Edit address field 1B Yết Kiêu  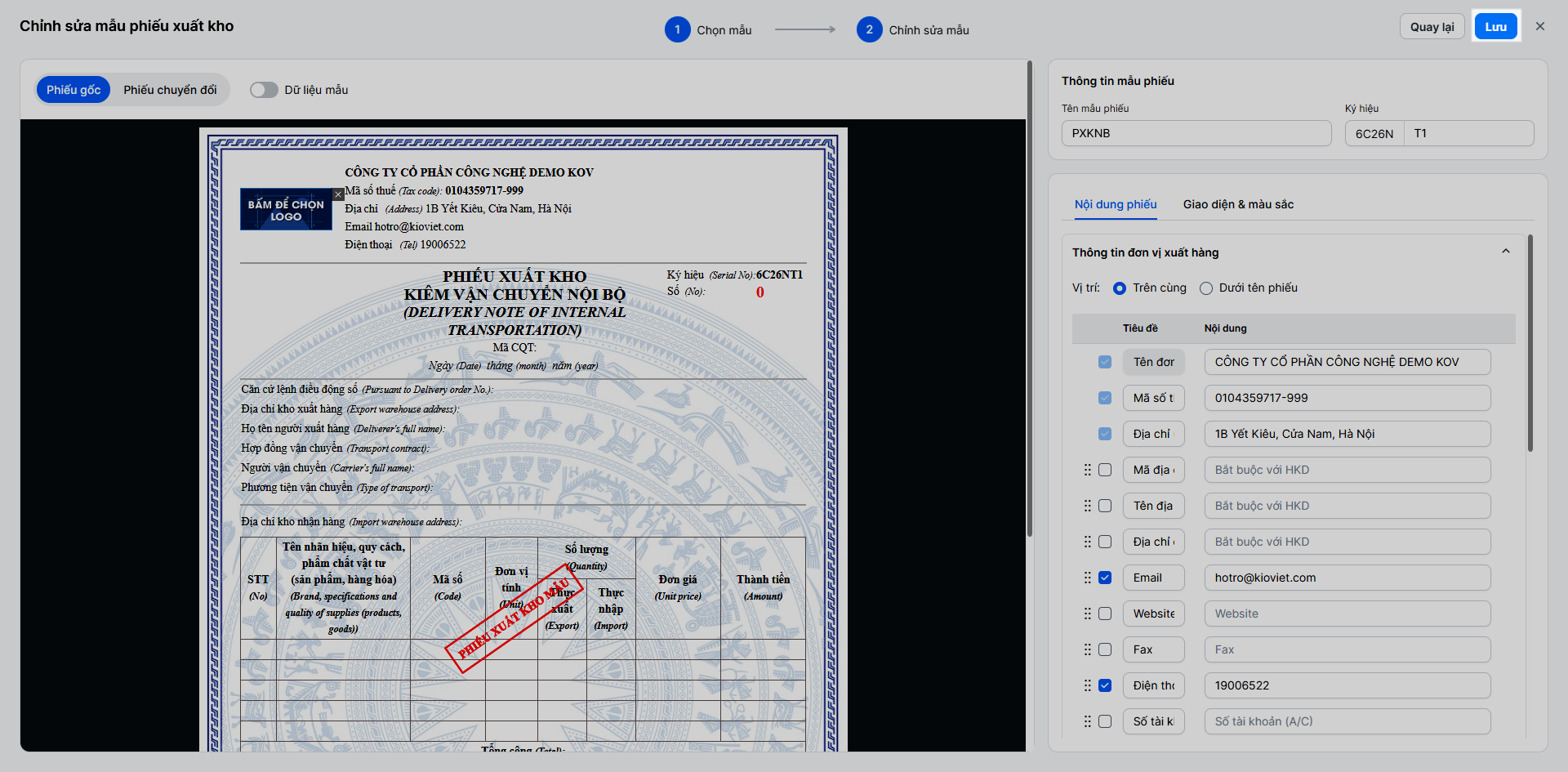(x=1347, y=434)
